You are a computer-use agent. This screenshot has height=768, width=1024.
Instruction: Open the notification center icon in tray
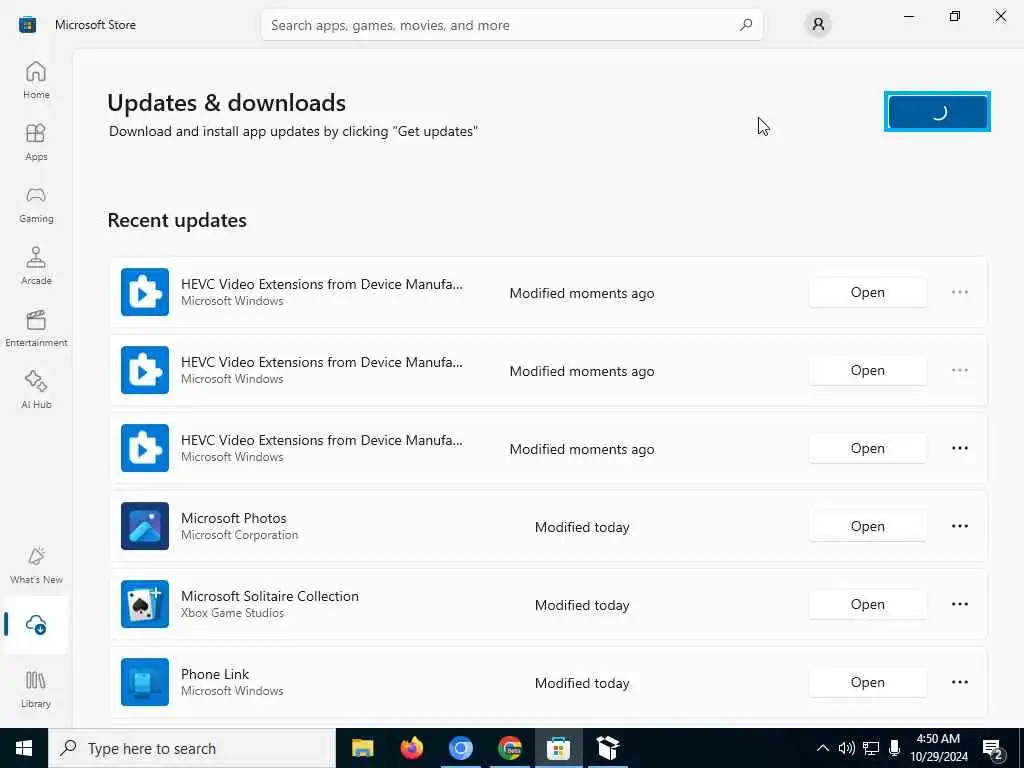coord(993,749)
